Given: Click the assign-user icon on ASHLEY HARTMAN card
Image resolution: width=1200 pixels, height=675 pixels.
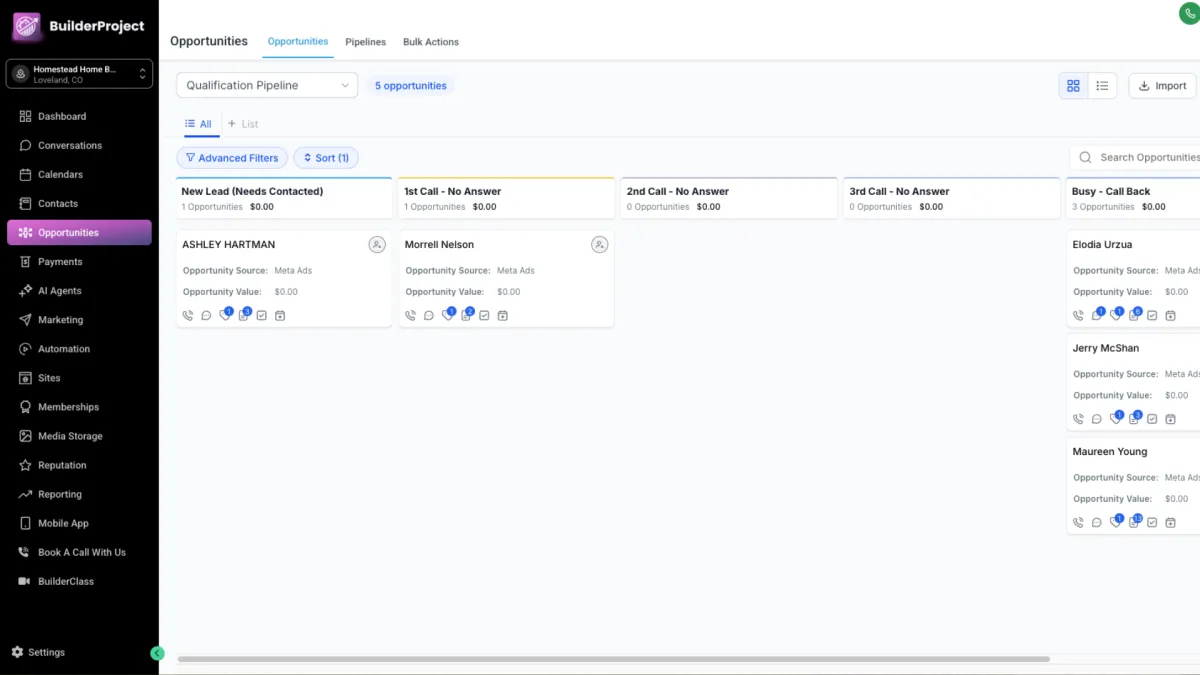Looking at the screenshot, I should (377, 245).
